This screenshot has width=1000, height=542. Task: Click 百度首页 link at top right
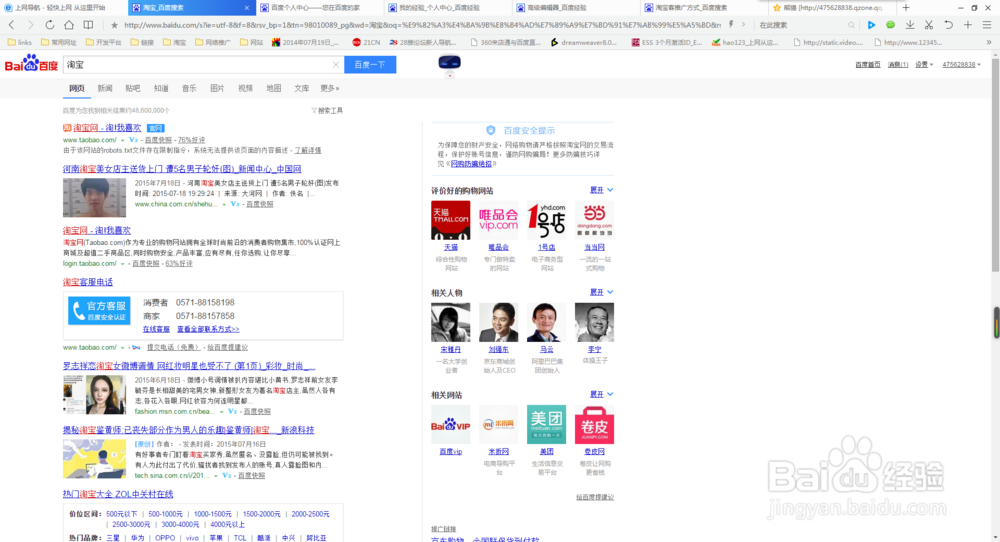867,64
